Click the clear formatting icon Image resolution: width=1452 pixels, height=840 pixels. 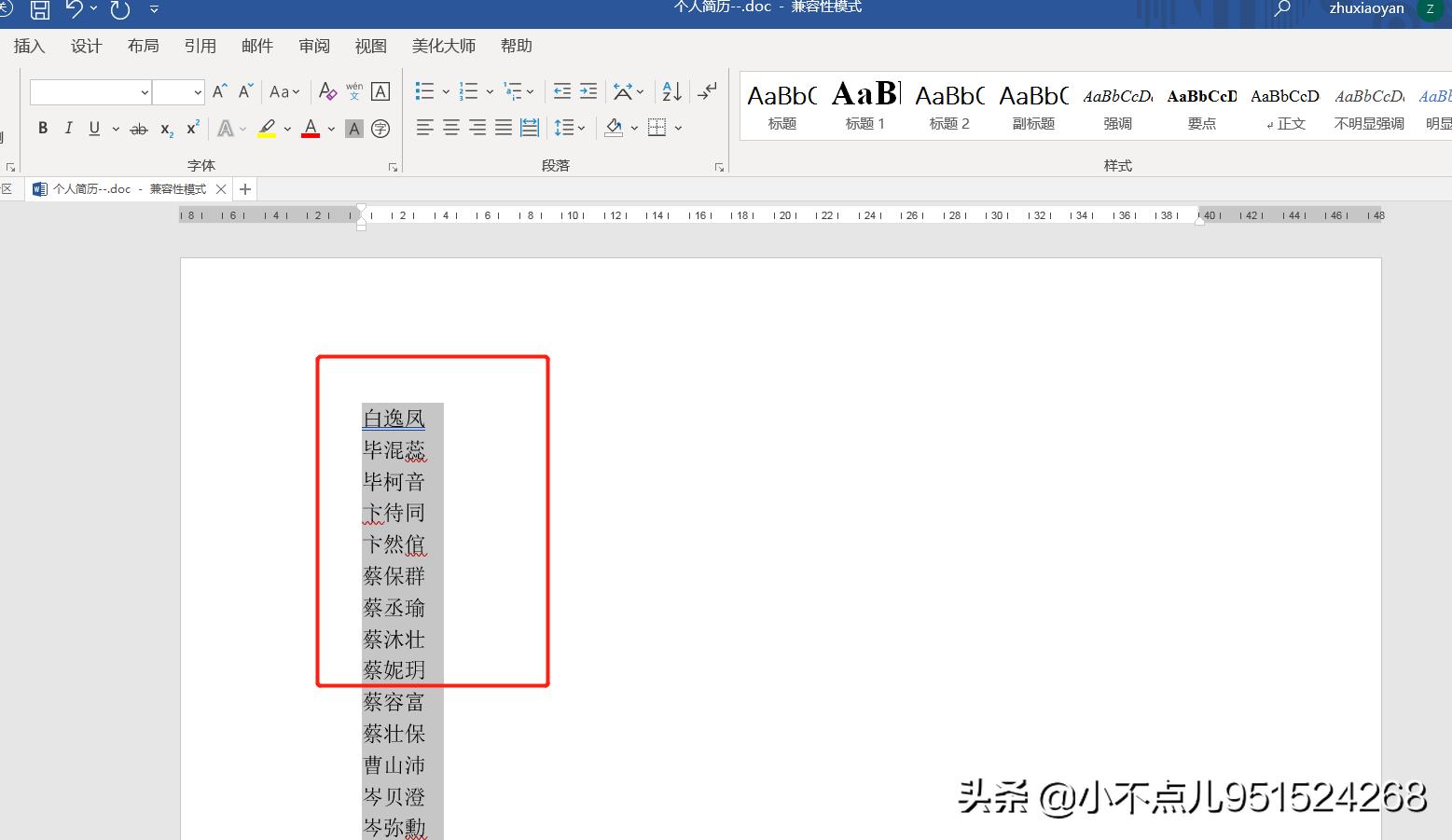pyautogui.click(x=327, y=91)
